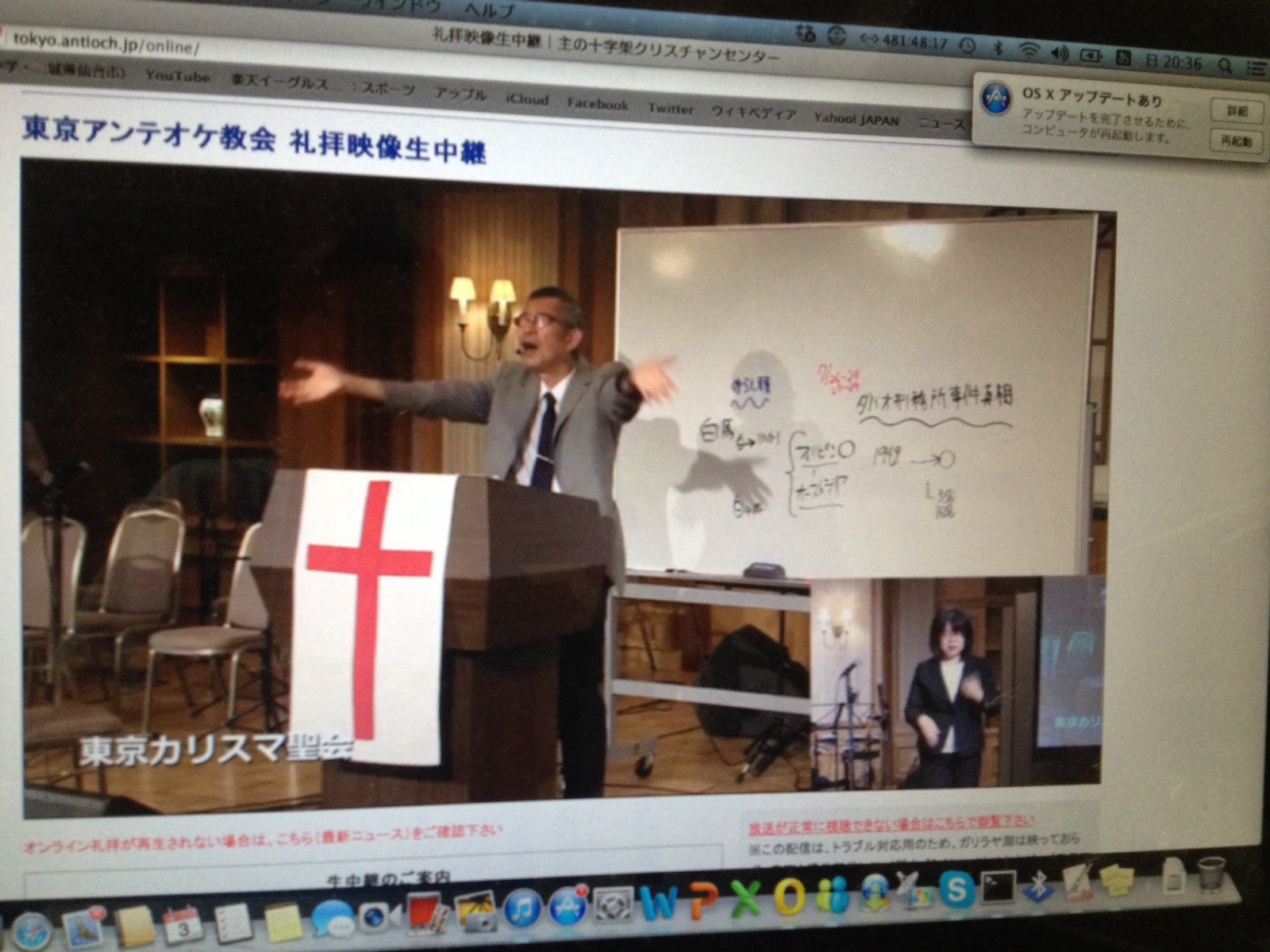Screen dimensions: 1270x952
Task: Open the Messages dock icon
Action: point(331,919)
